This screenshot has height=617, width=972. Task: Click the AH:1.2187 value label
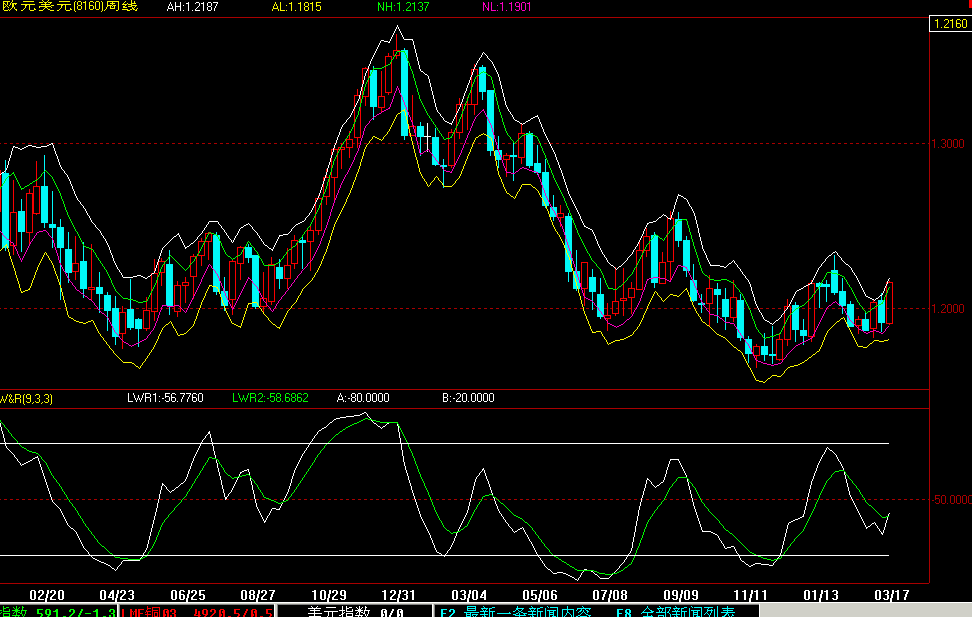tap(192, 7)
